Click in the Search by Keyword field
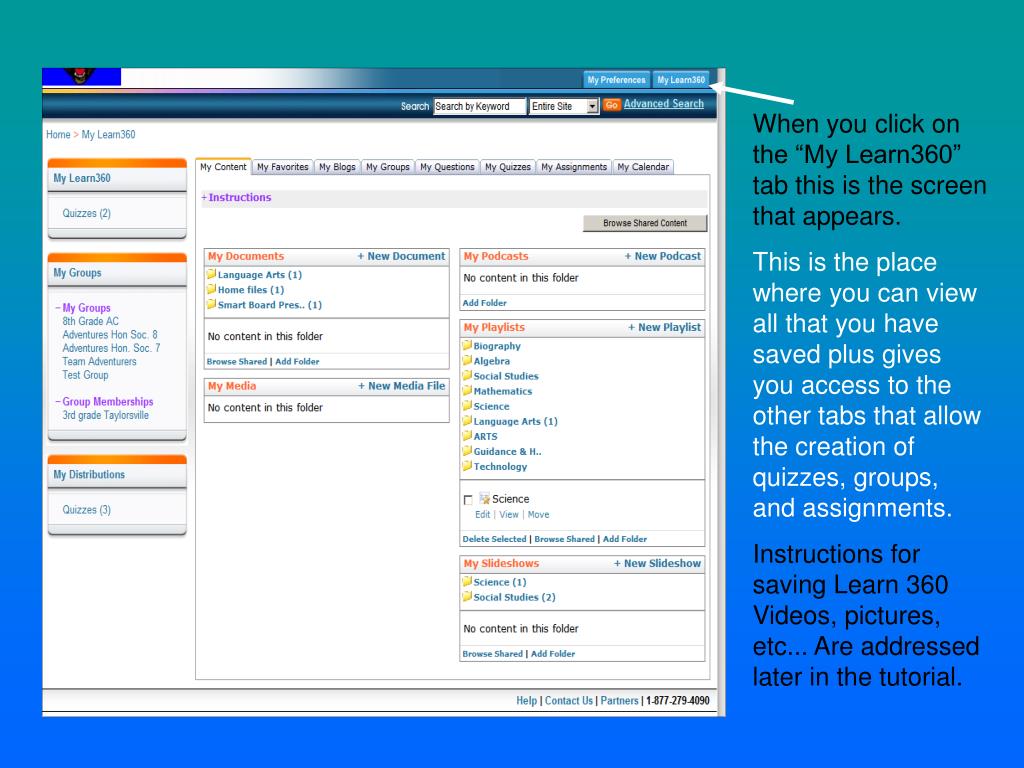 pyautogui.click(x=479, y=106)
